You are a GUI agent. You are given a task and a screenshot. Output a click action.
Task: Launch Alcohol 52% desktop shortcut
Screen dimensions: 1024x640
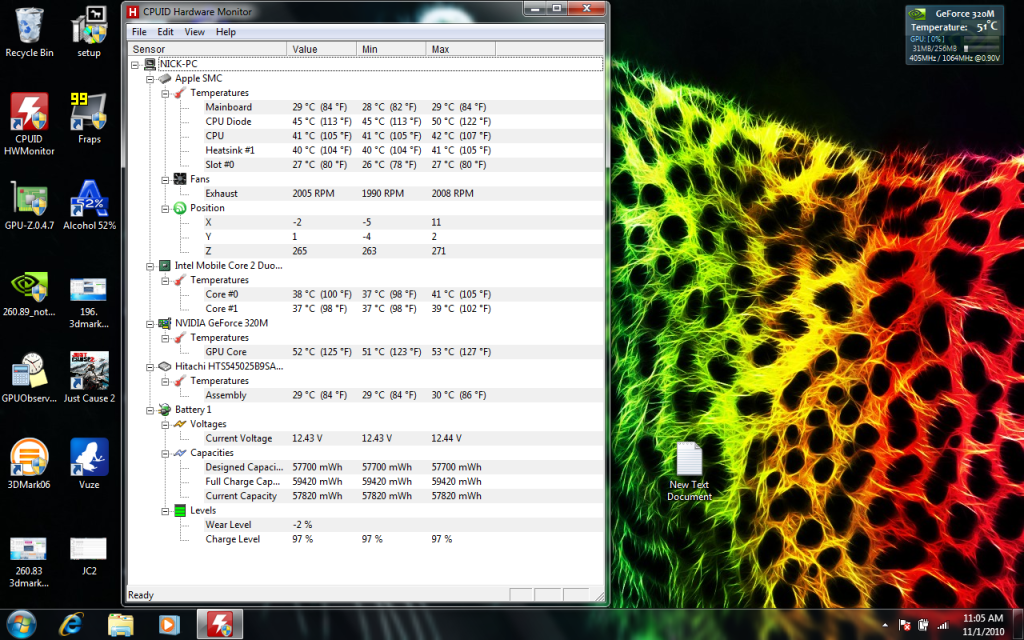[89, 205]
